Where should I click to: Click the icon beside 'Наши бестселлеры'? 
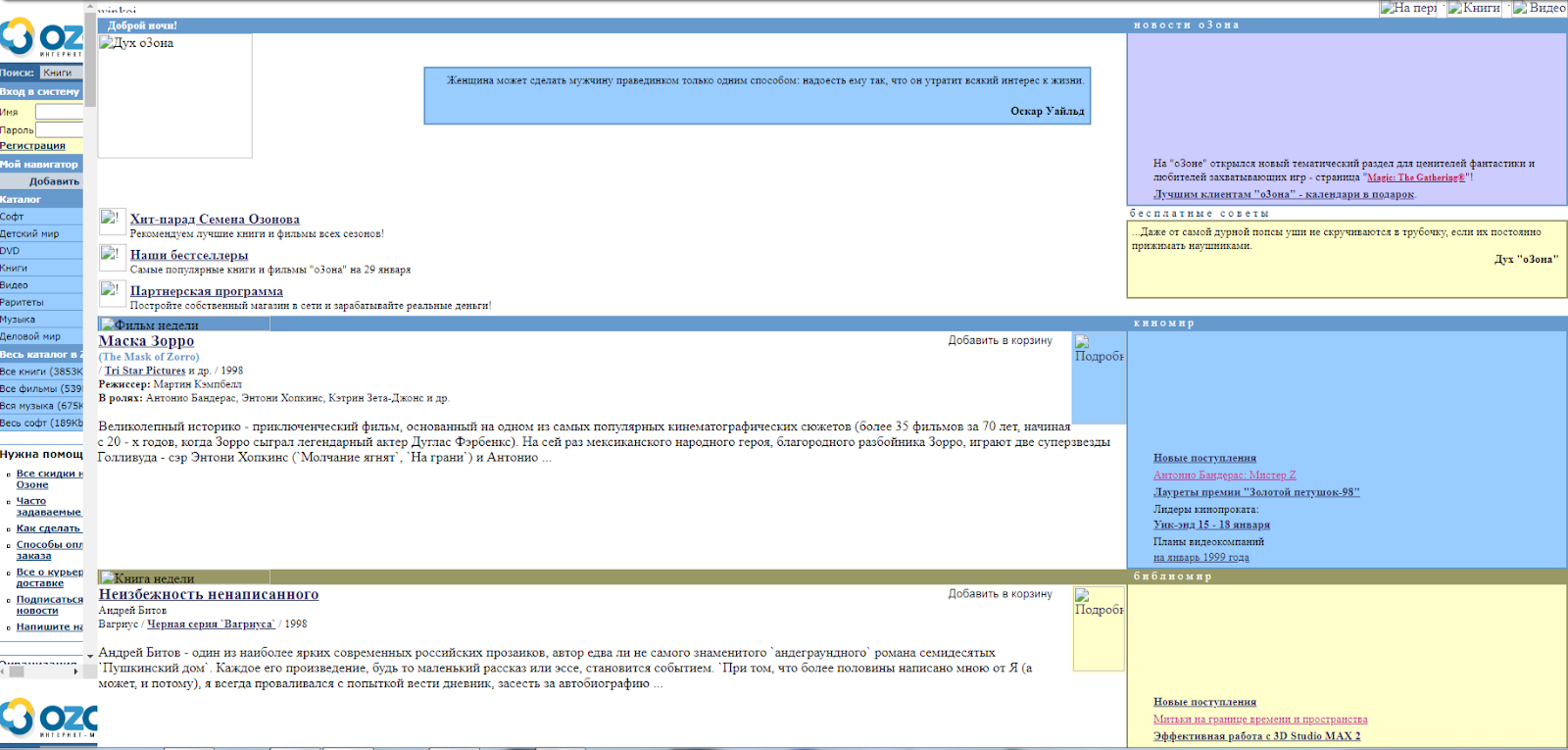tap(113, 257)
